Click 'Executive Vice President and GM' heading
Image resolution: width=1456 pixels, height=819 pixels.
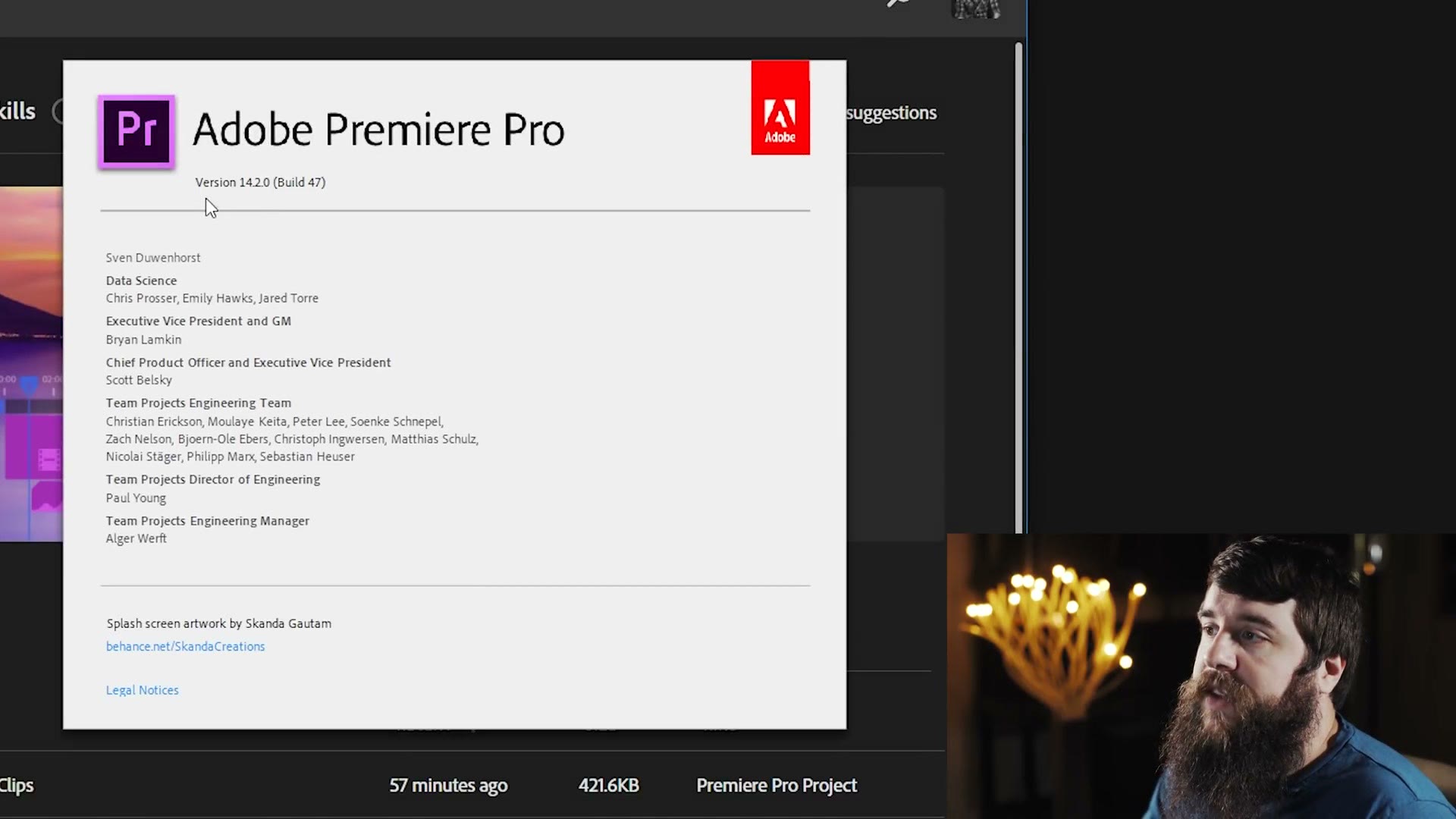click(198, 321)
